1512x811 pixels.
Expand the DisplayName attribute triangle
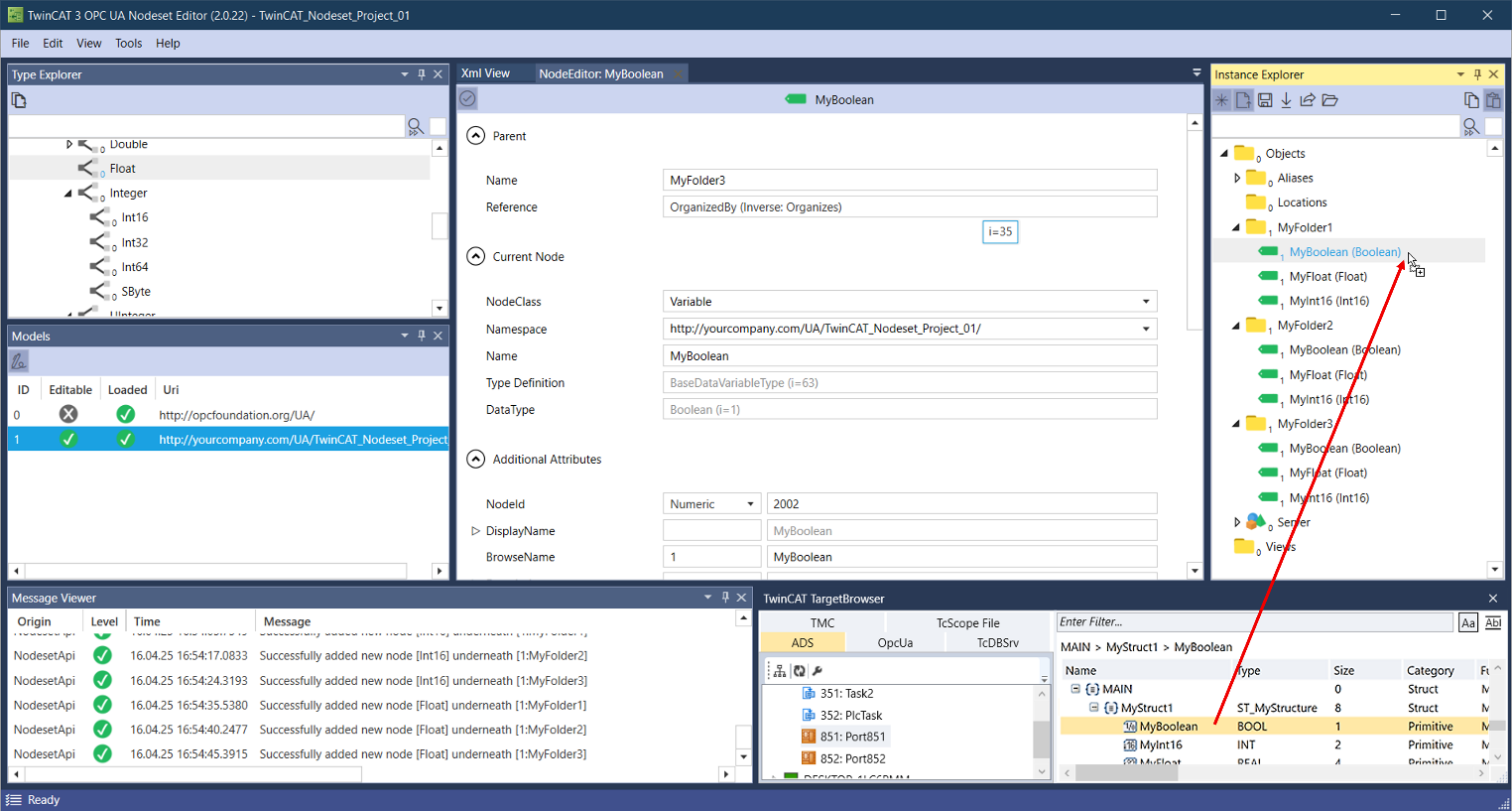coord(475,531)
